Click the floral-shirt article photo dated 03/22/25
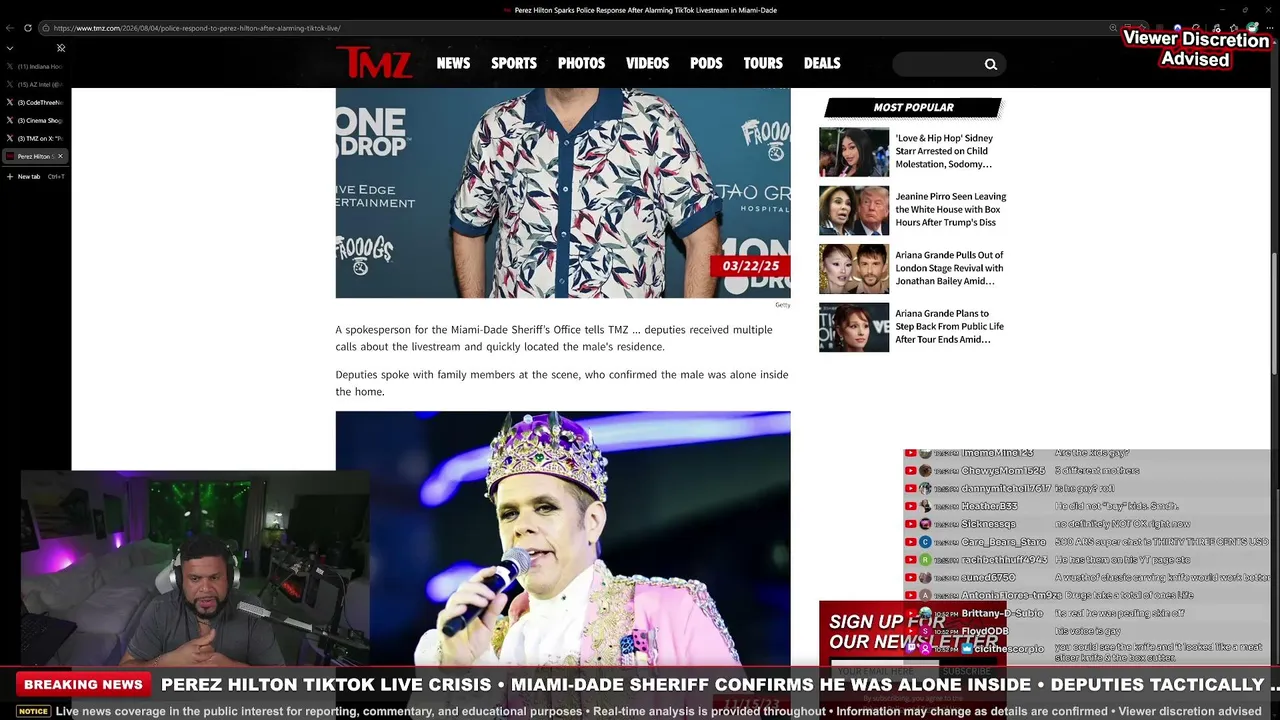The image size is (1280, 720). coord(563,192)
